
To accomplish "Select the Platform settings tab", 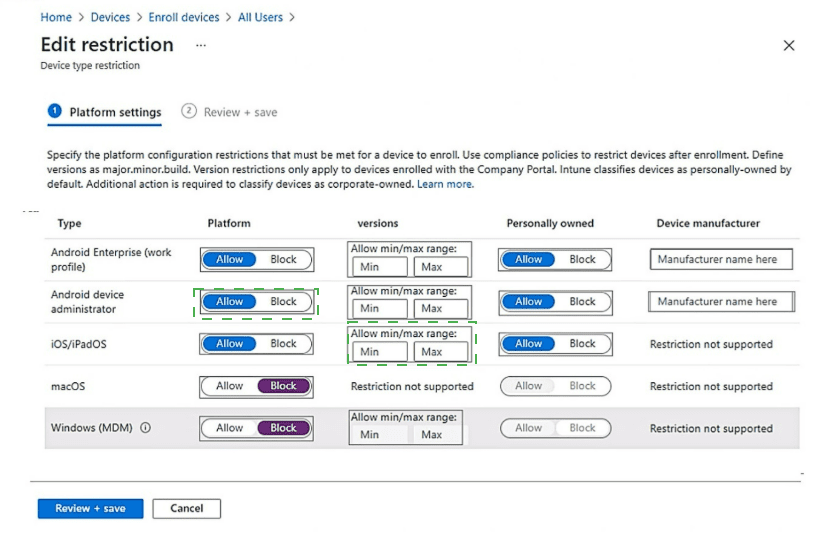I will click(114, 112).
